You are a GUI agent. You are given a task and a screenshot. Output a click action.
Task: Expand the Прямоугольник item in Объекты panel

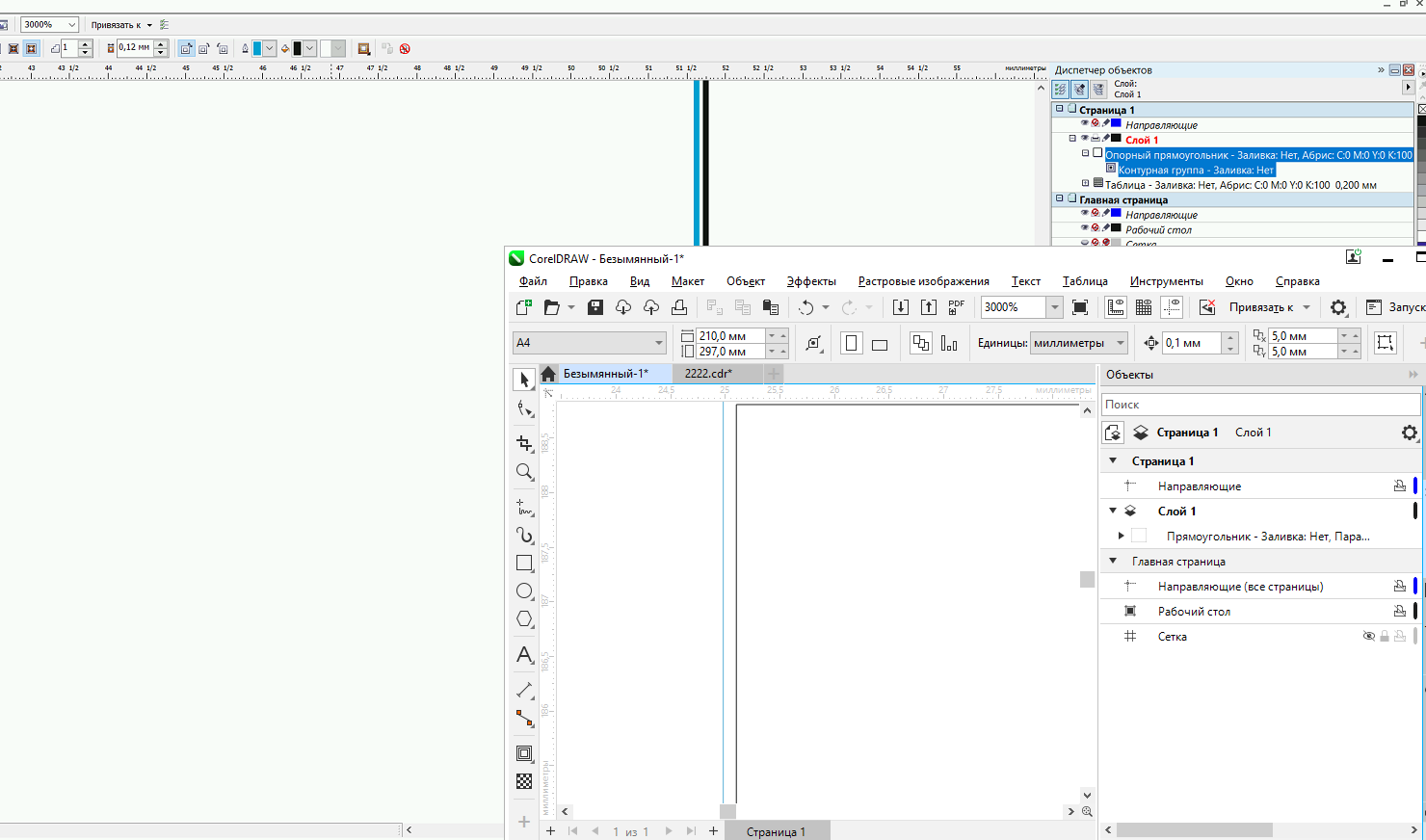(1121, 537)
